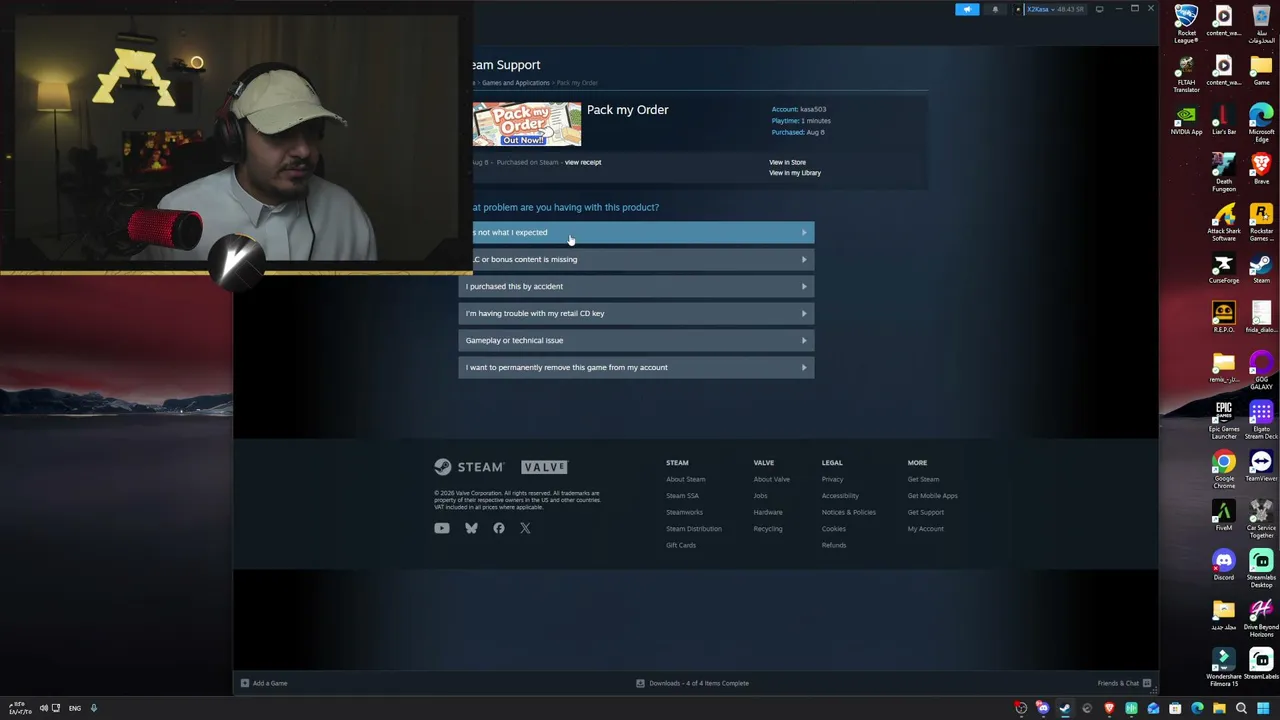The width and height of the screenshot is (1280, 720).
Task: Open Accessibility footer link
Action: 840,496
